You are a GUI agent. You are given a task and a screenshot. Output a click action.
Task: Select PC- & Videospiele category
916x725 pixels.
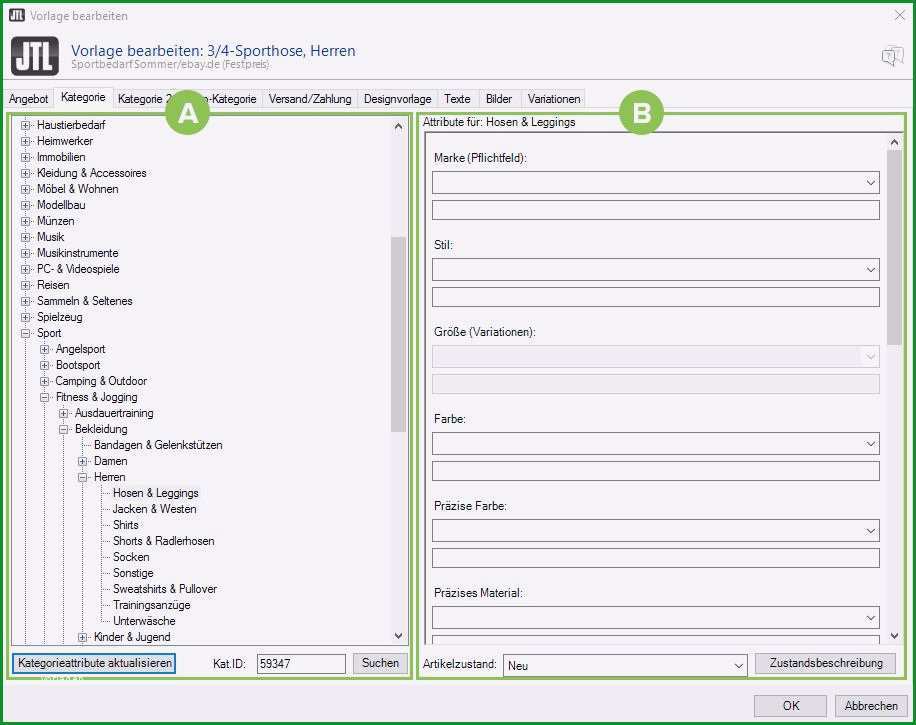[78, 269]
